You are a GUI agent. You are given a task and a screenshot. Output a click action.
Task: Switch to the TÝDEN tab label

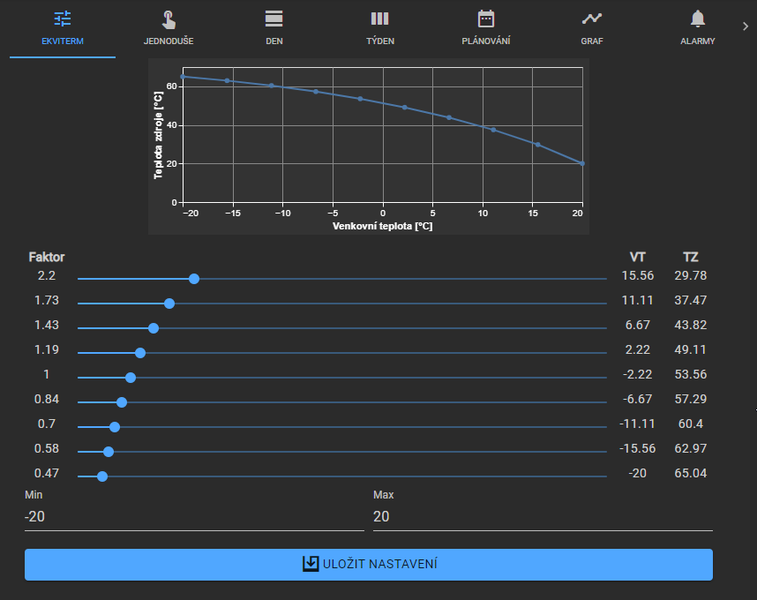380,41
